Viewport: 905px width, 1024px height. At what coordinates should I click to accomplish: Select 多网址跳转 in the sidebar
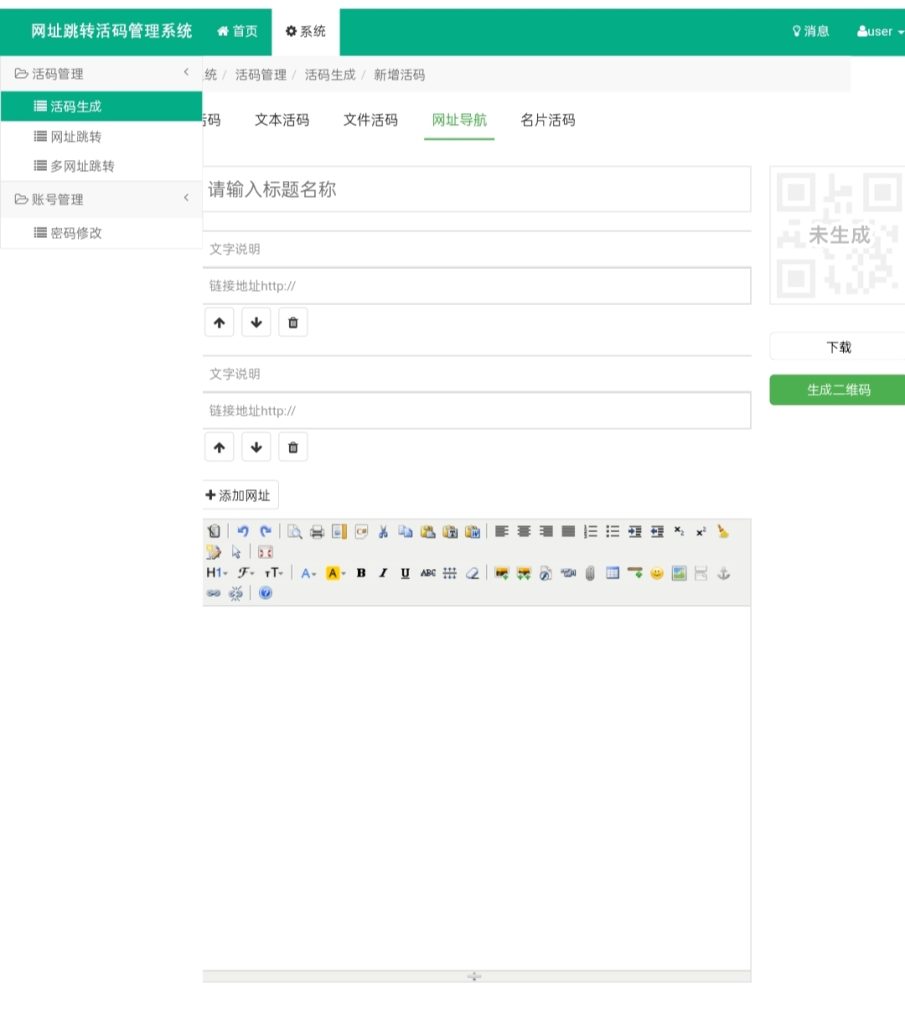[x=82, y=166]
